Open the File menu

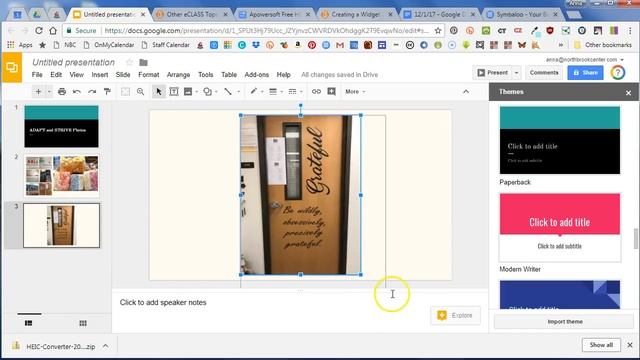click(x=37, y=75)
